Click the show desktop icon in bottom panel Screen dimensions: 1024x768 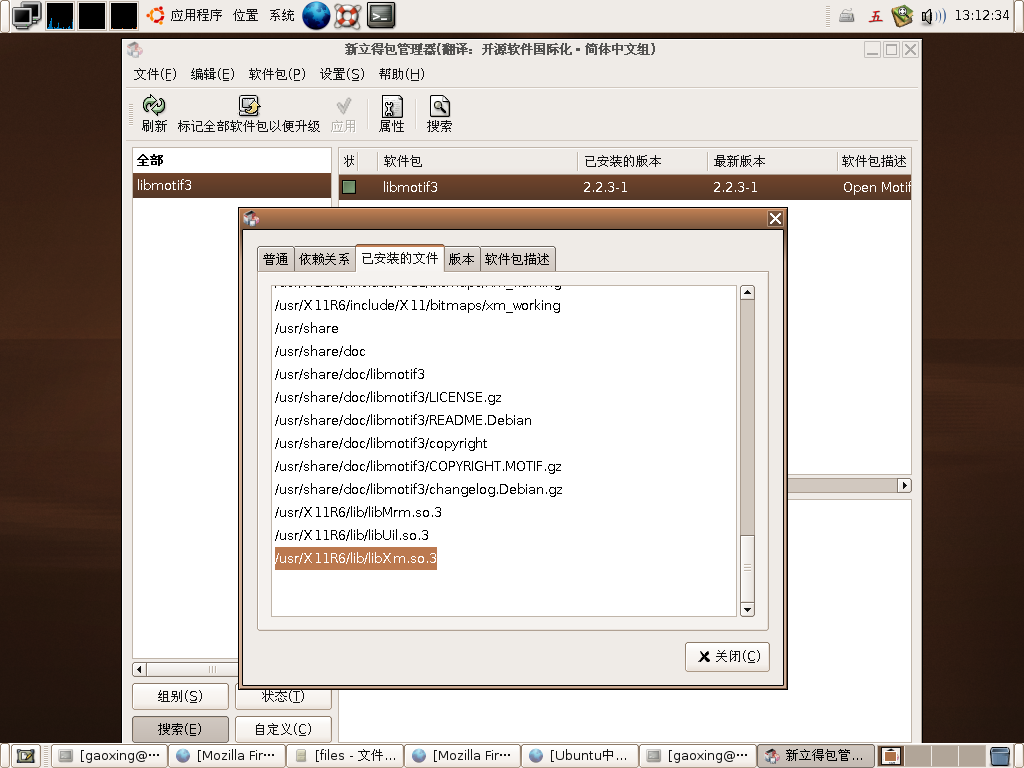[25, 756]
